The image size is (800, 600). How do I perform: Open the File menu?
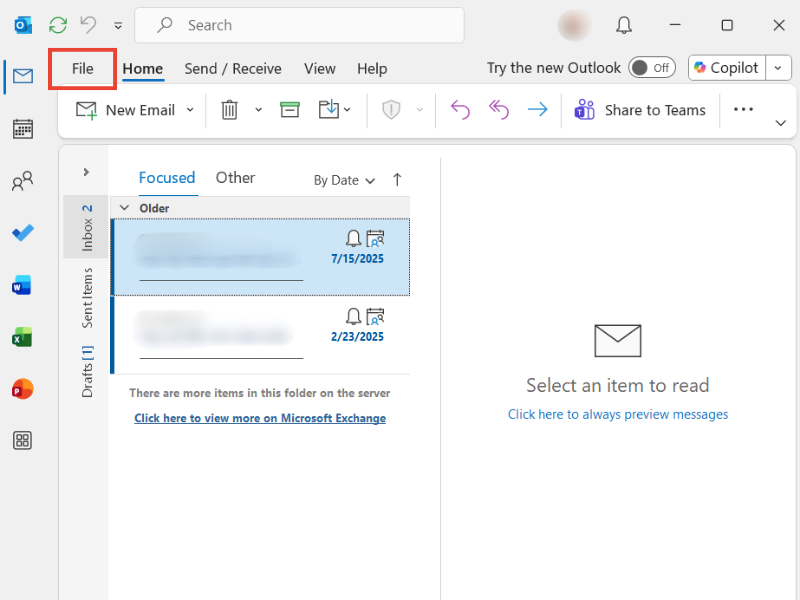[82, 69]
